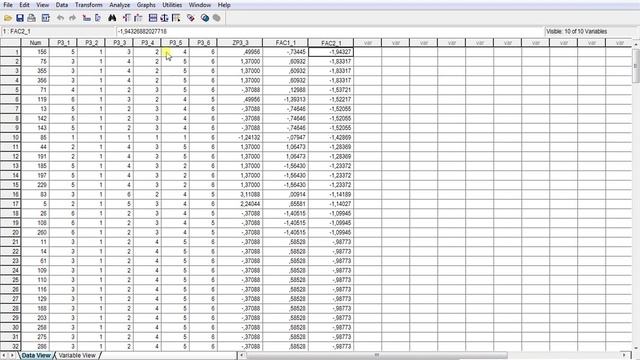Click the Num cell containing 156
The width and height of the screenshot is (640, 360).
tap(35, 52)
